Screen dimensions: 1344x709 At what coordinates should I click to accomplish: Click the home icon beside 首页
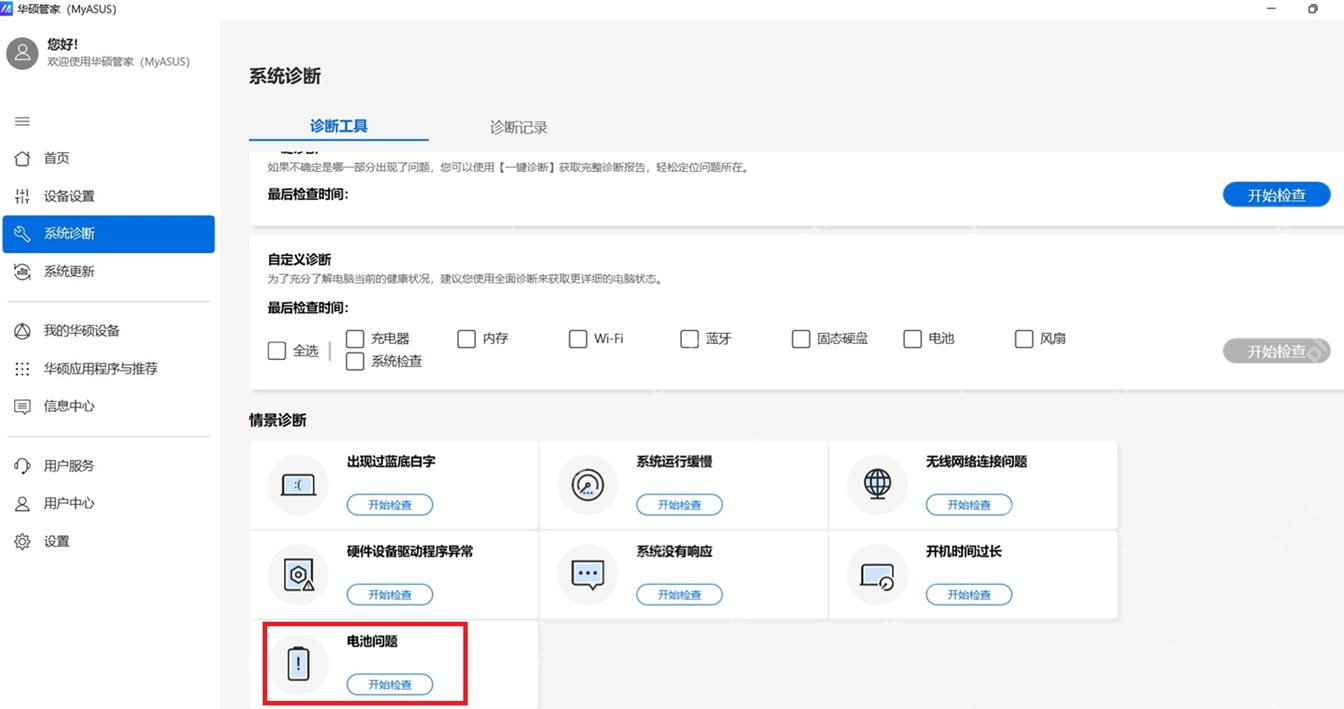coord(22,158)
